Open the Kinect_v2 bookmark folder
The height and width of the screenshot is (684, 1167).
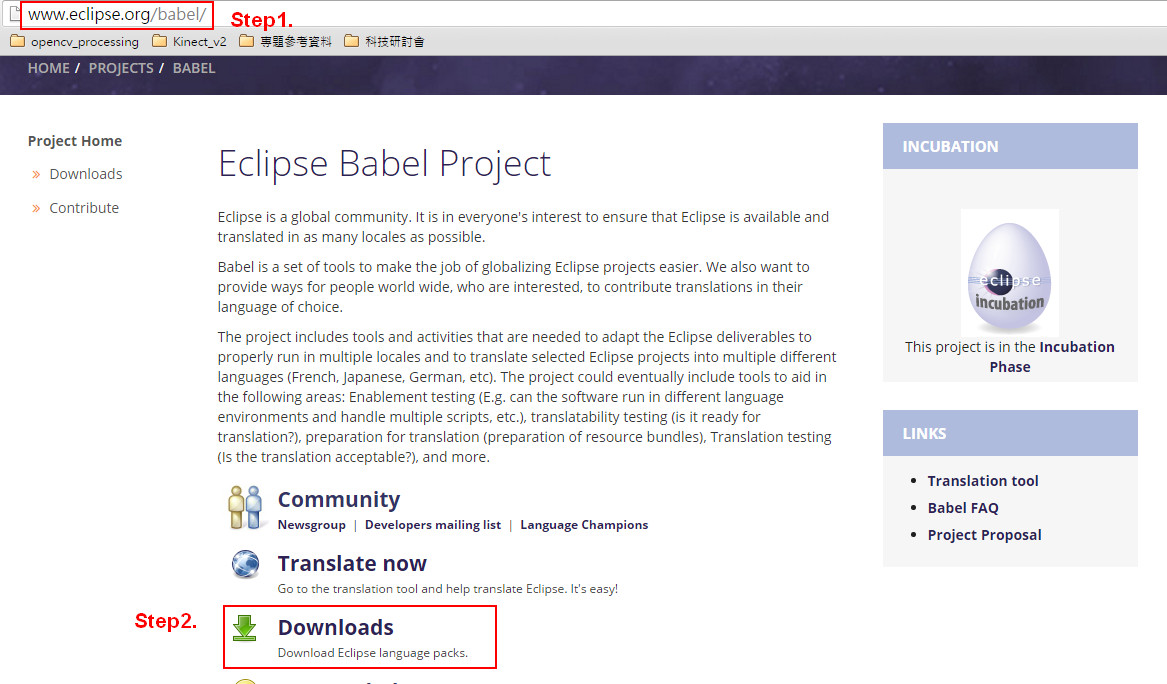(189, 42)
